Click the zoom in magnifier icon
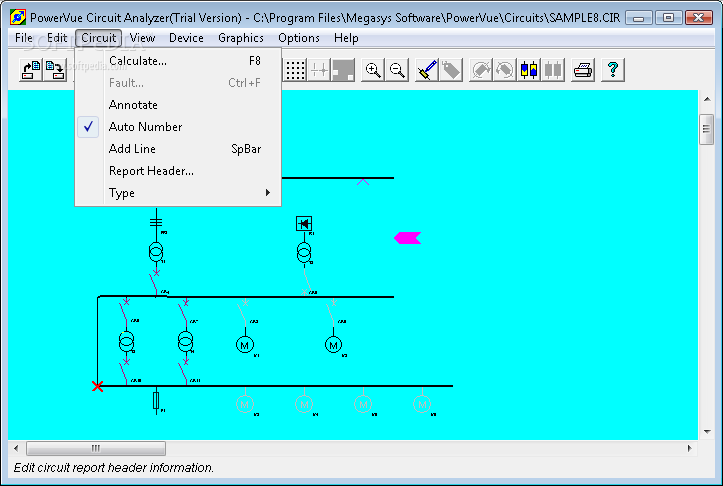 point(373,70)
